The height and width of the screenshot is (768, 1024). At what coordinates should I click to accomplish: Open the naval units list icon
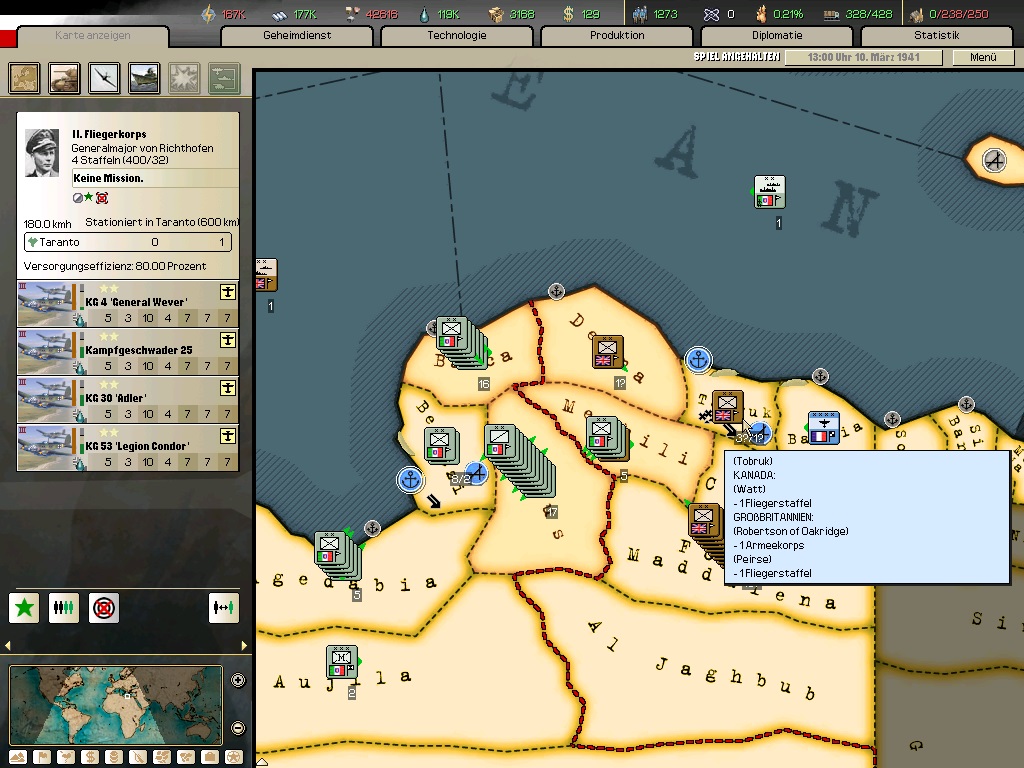tap(145, 77)
